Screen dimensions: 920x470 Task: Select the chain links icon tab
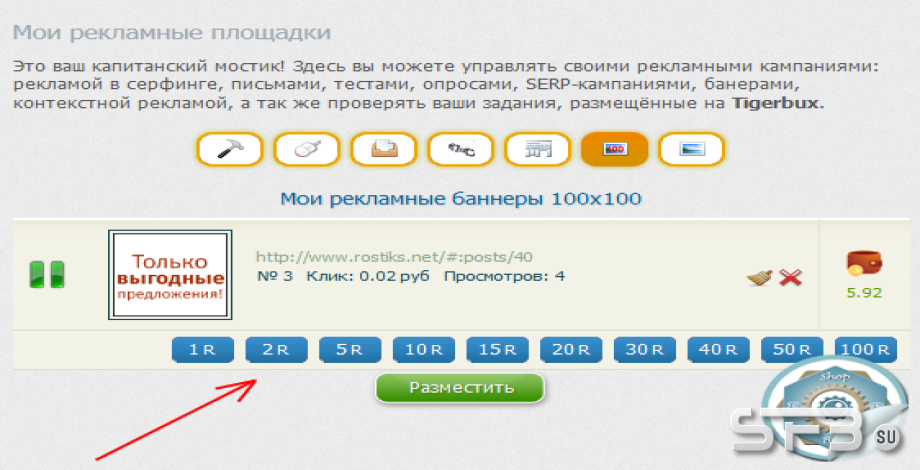point(461,149)
